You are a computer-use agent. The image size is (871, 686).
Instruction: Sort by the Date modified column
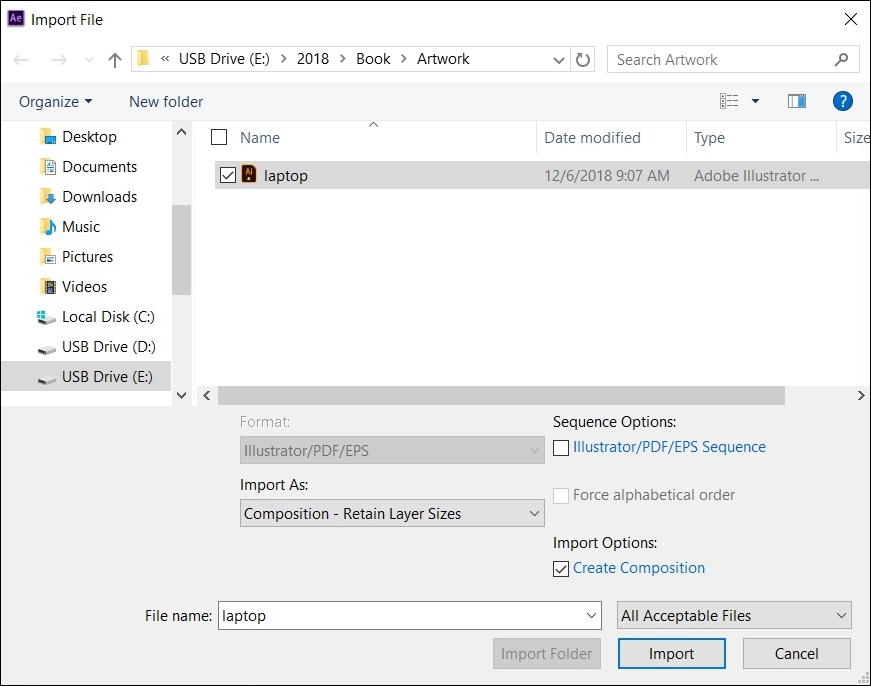pos(592,138)
